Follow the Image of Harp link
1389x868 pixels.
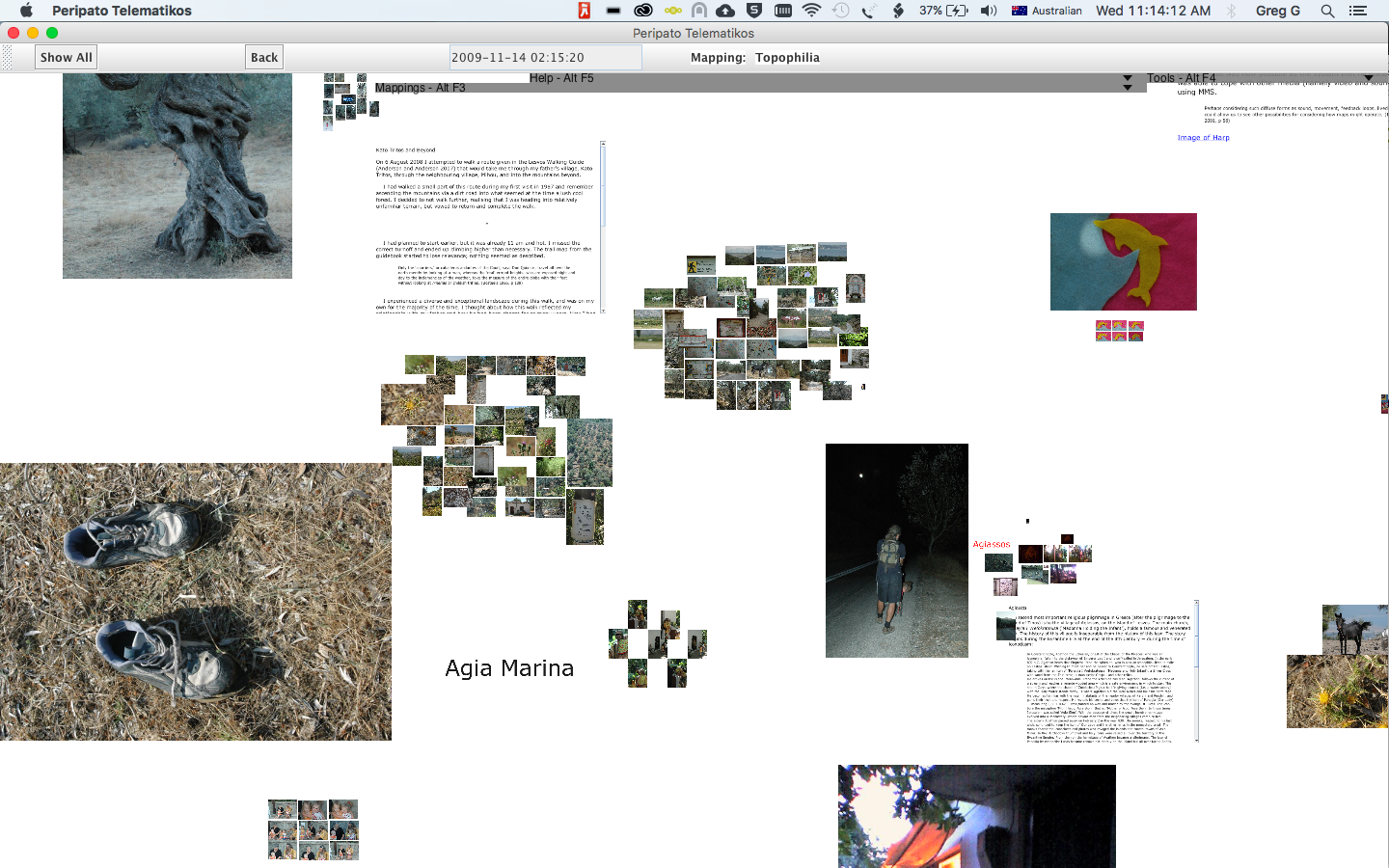pyautogui.click(x=1203, y=138)
